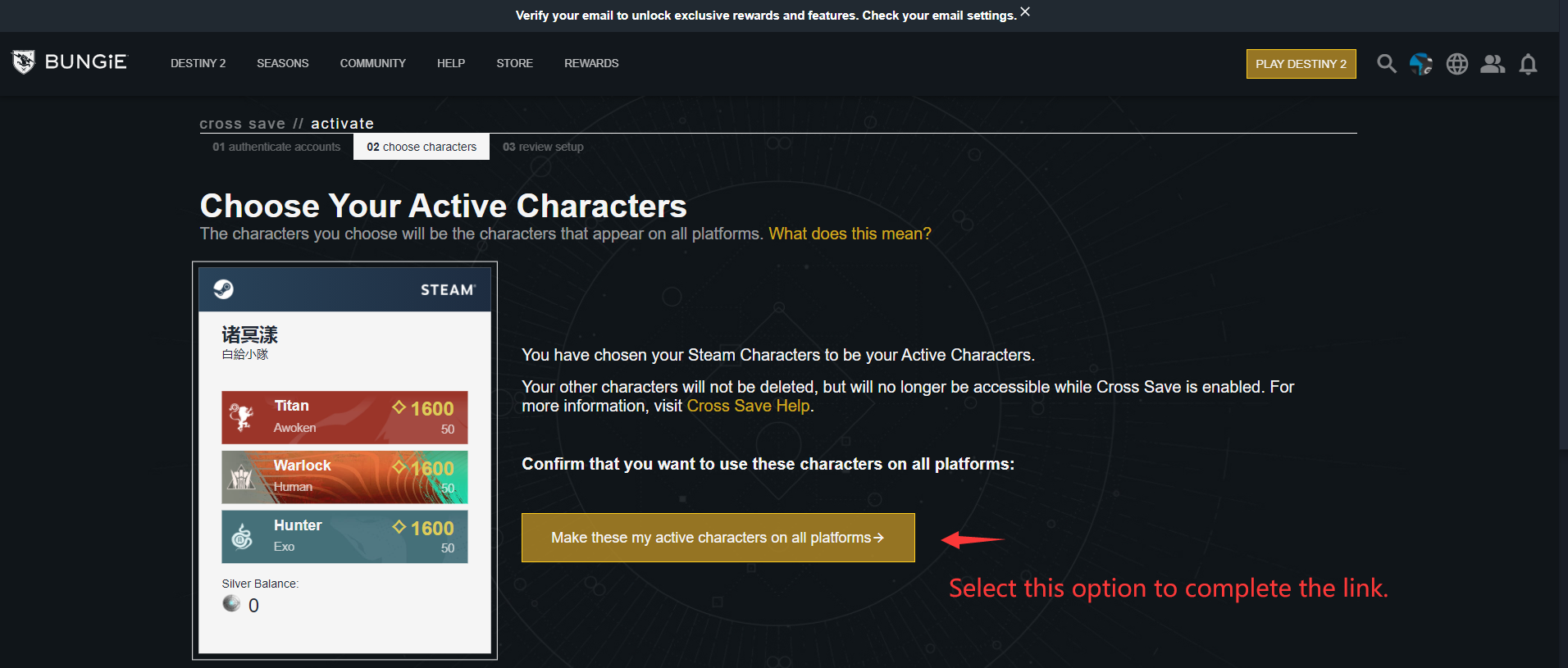
Task: Open the Store menu
Action: tap(515, 63)
